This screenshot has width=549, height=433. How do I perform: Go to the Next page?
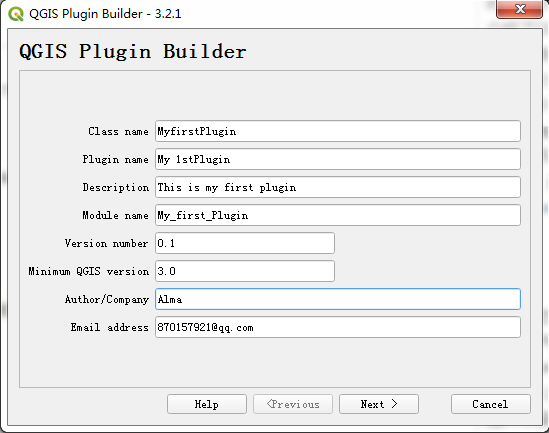379,404
